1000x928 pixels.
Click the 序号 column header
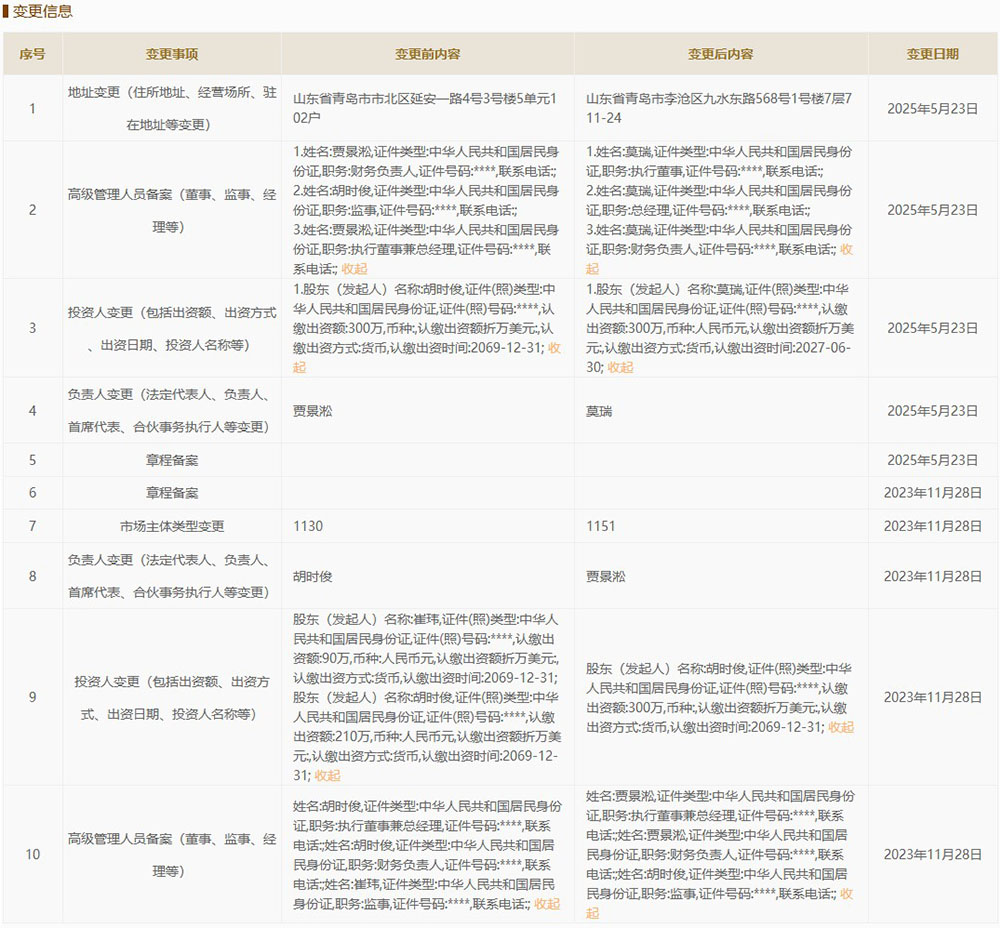pos(33,54)
